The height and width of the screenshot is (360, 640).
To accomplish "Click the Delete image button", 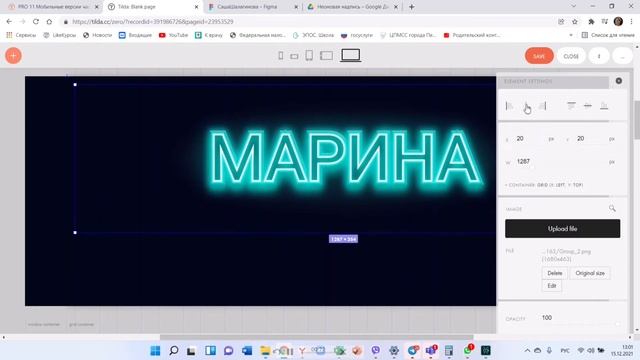I will 555,273.
